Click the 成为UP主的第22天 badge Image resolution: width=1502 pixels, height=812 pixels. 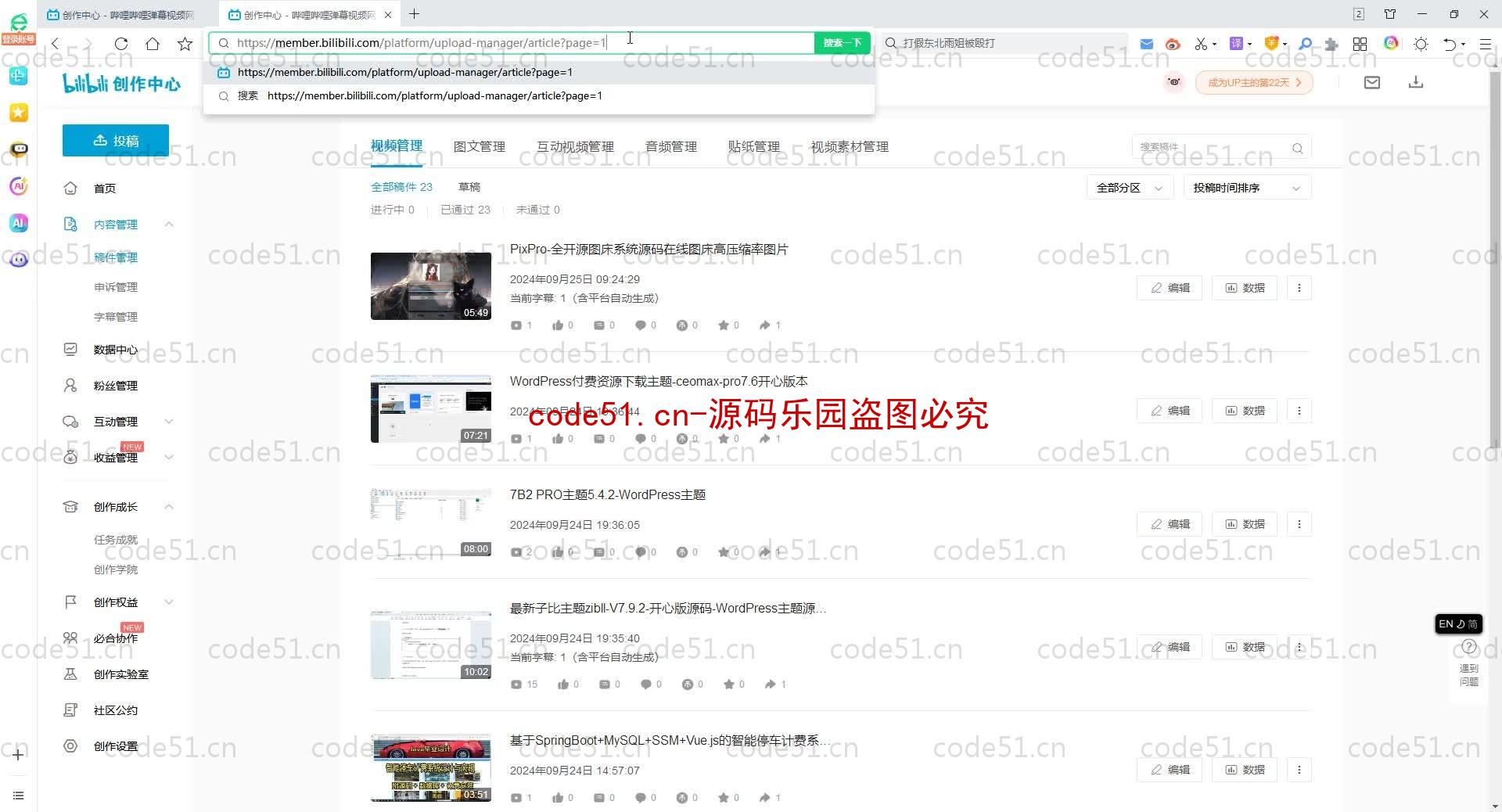1254,82
